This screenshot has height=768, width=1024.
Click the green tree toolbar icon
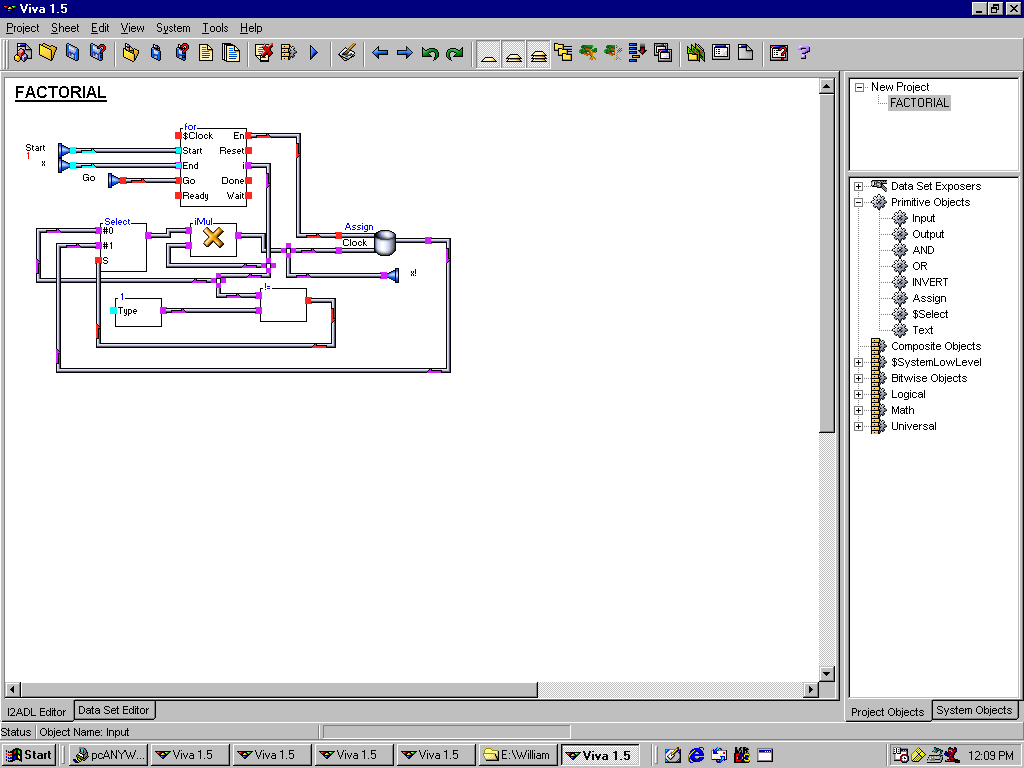(589, 53)
